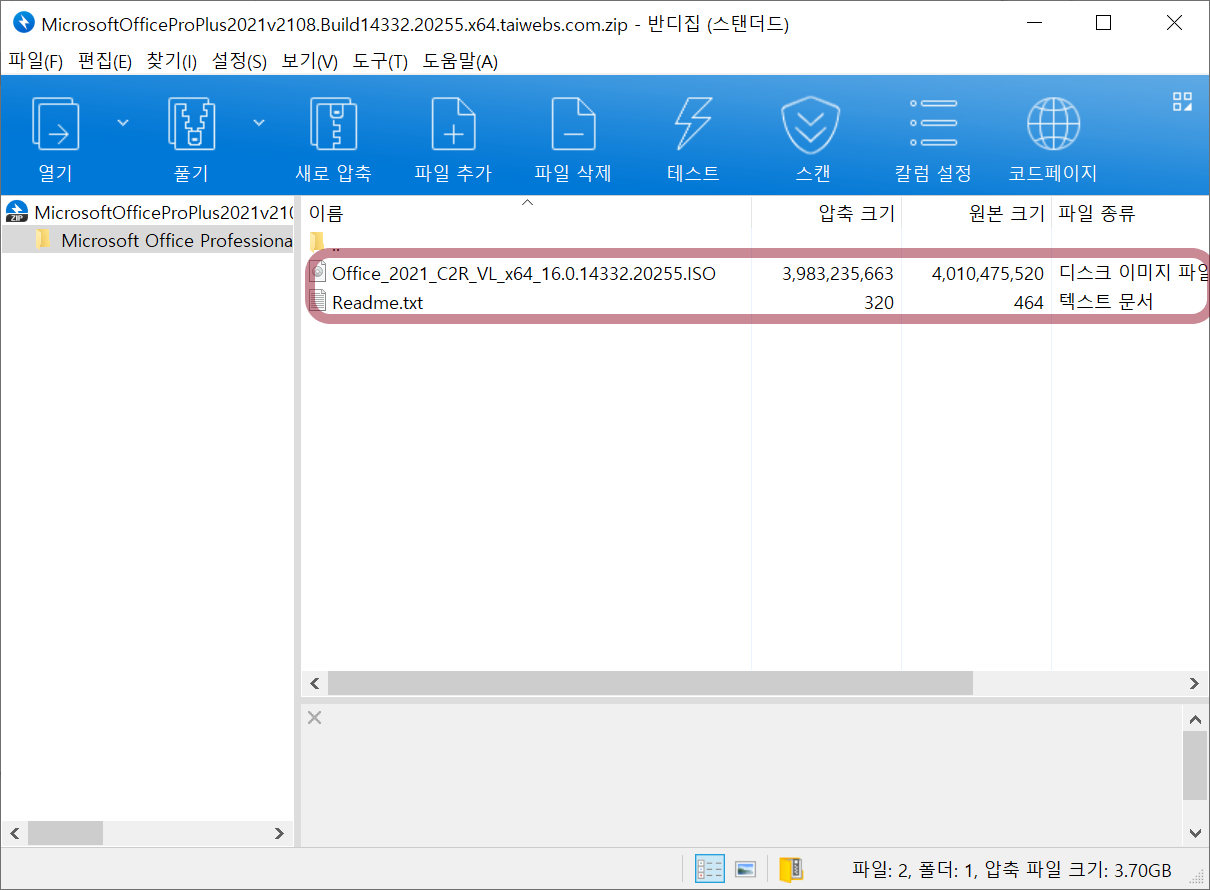Click compressed size 3,983,235,663
The image size is (1210, 890).
click(x=838, y=273)
